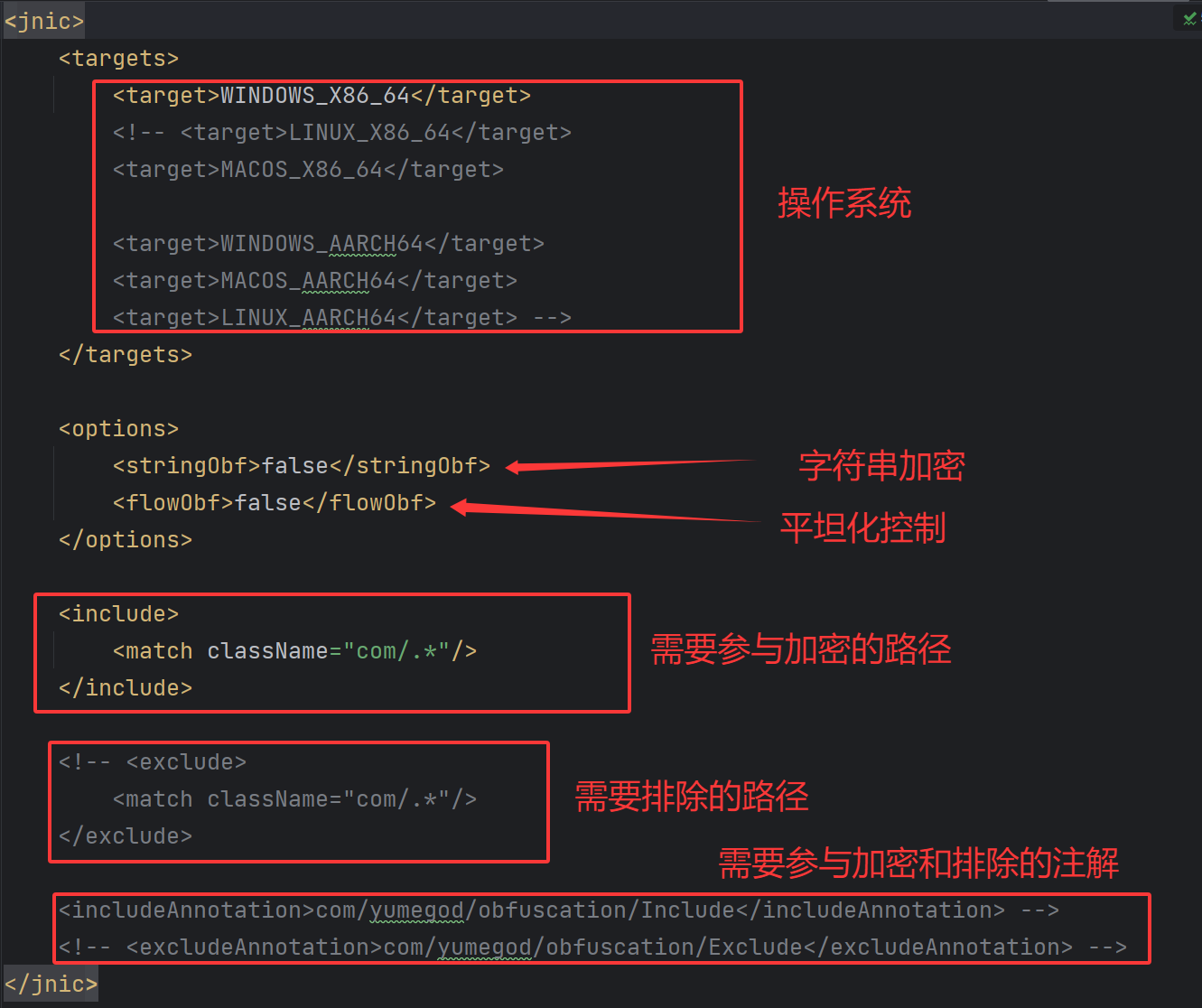The height and width of the screenshot is (1008, 1202).
Task: Click the <targets> opening tag
Action: [117, 58]
